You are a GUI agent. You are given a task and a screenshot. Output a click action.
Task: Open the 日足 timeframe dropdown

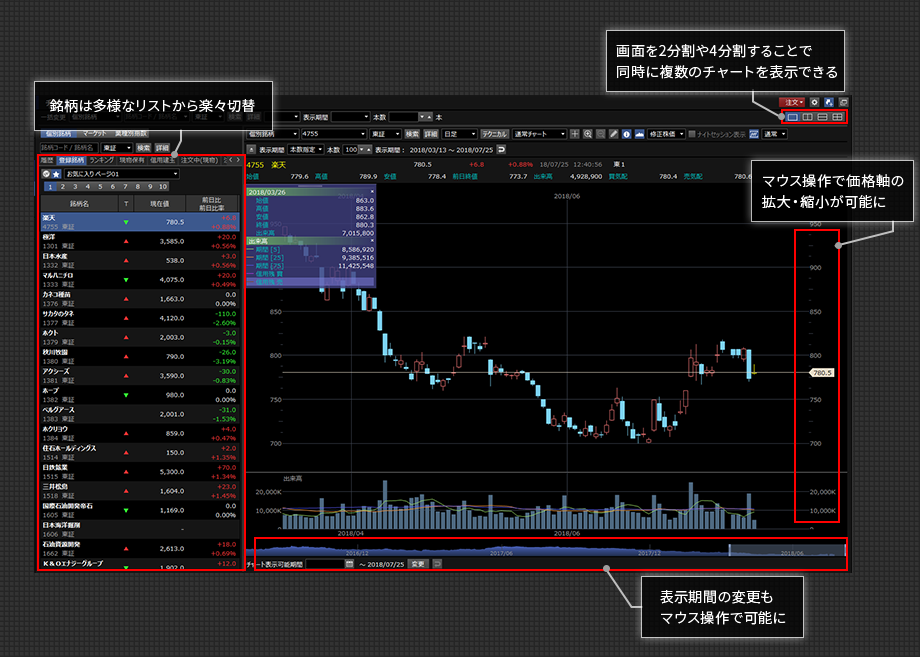tap(459, 134)
